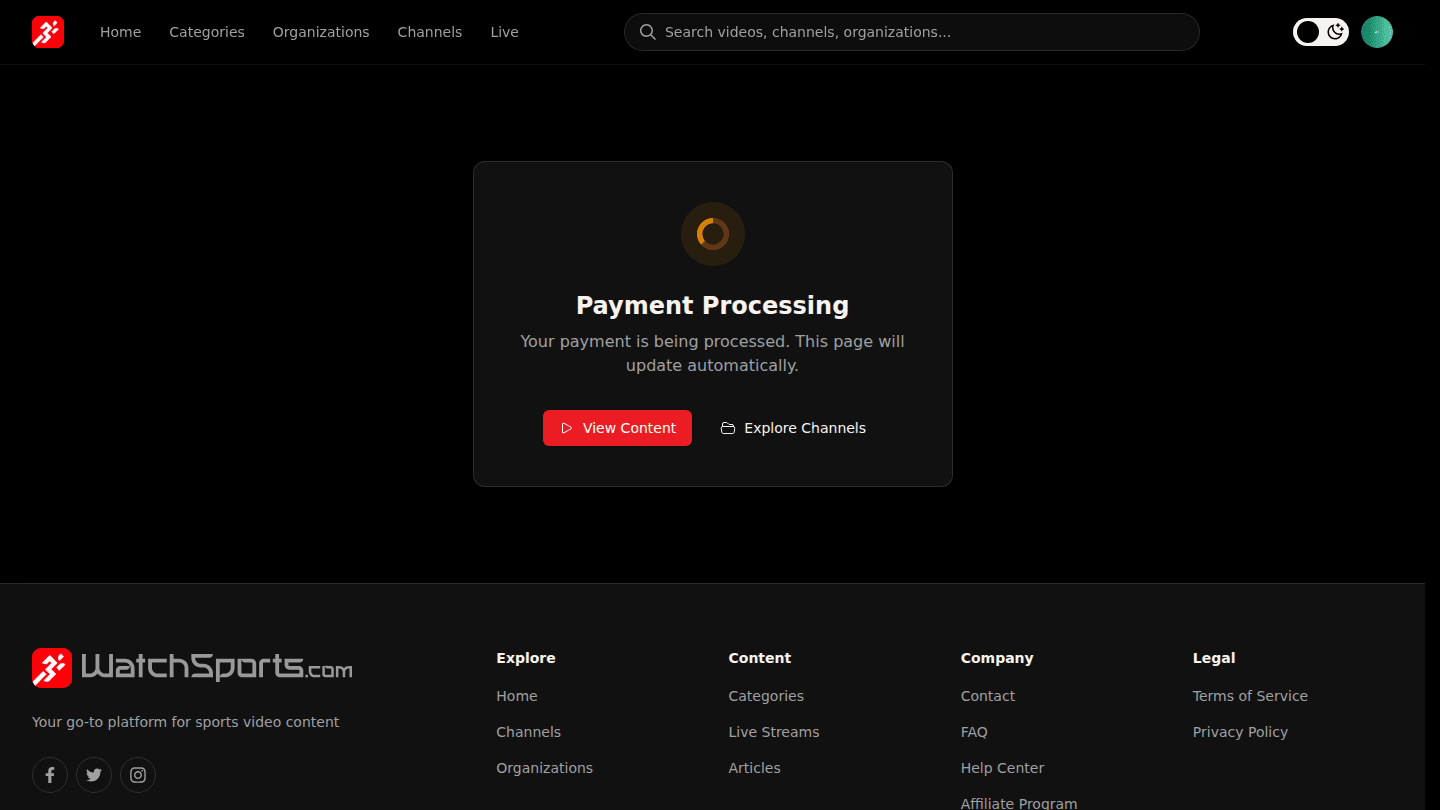Toggle the dark mode switch

[1321, 32]
